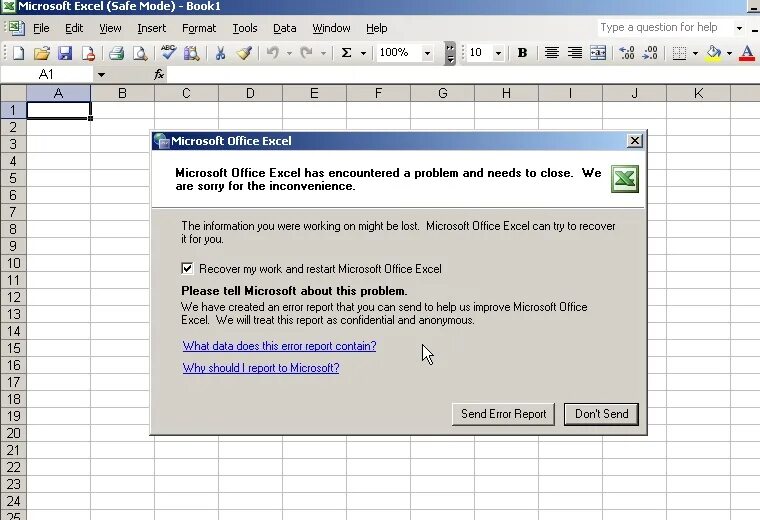
Task: Open Print Preview magnifier icon
Action: 140,53
